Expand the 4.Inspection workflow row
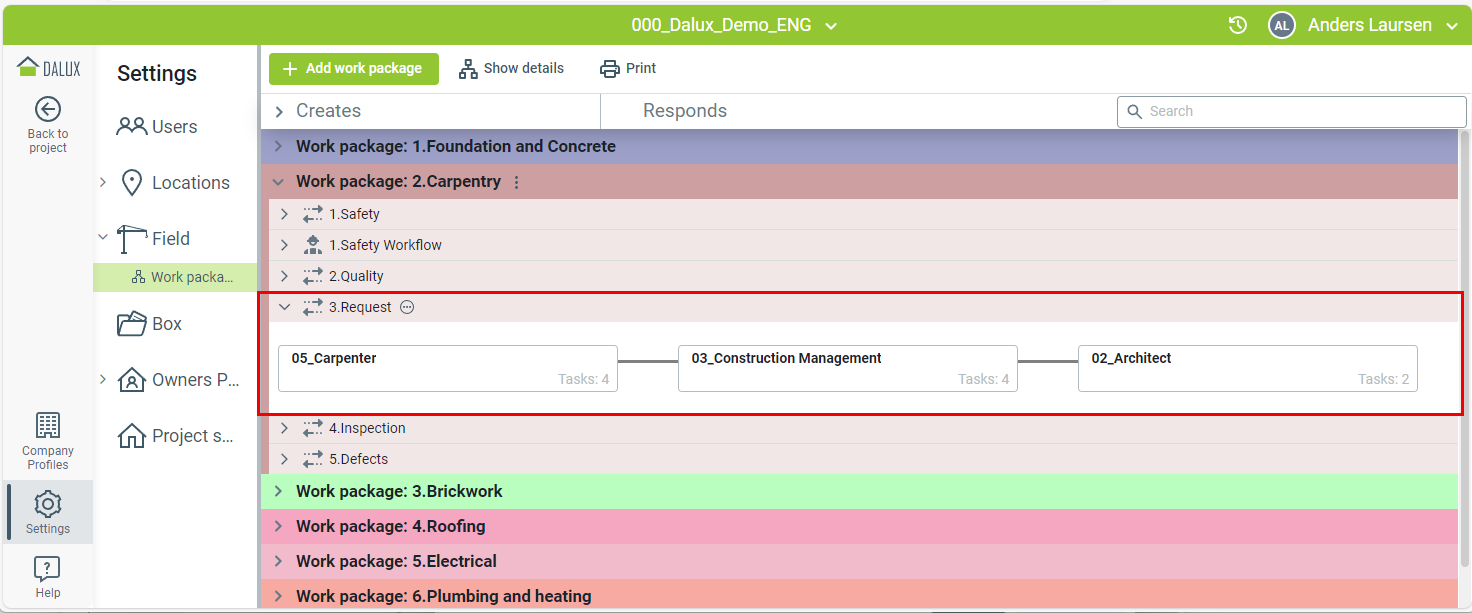The width and height of the screenshot is (1472, 613). coord(284,428)
